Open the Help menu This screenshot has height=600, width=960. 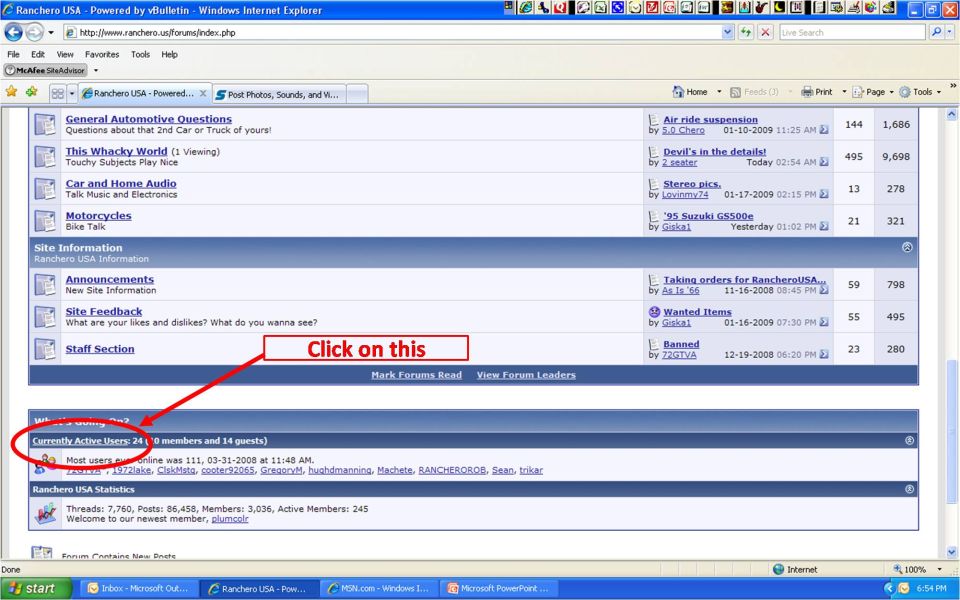pos(170,54)
